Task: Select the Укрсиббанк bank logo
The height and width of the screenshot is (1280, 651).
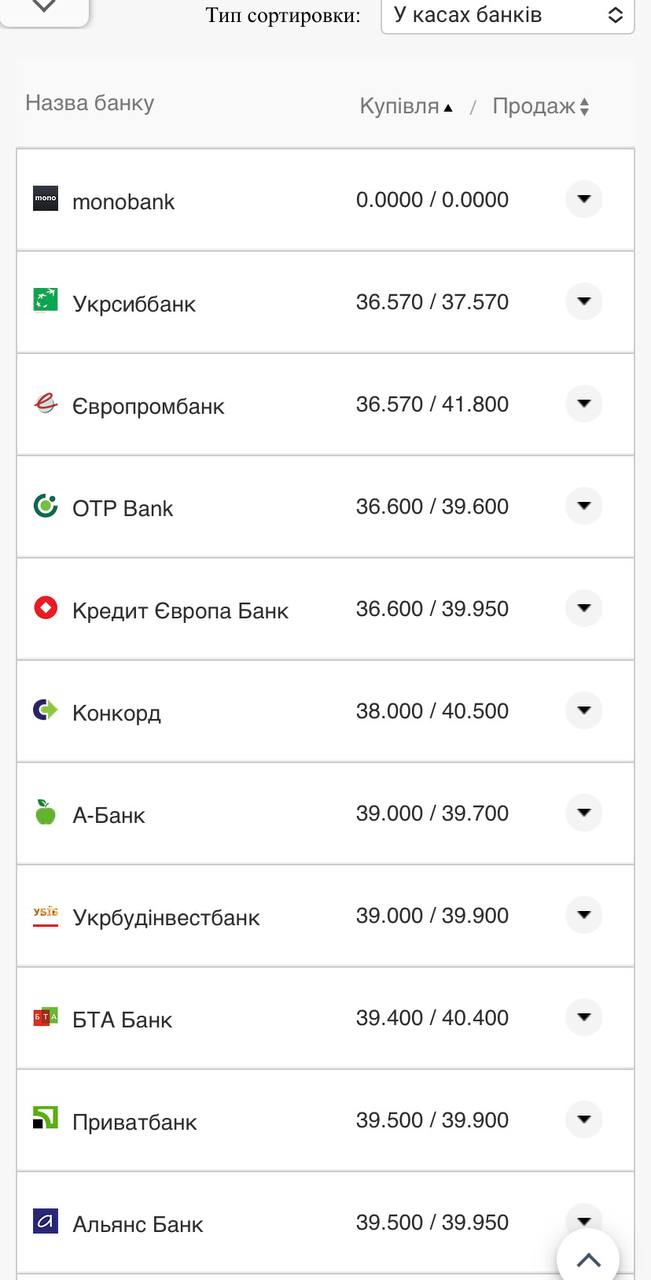Action: (x=44, y=301)
